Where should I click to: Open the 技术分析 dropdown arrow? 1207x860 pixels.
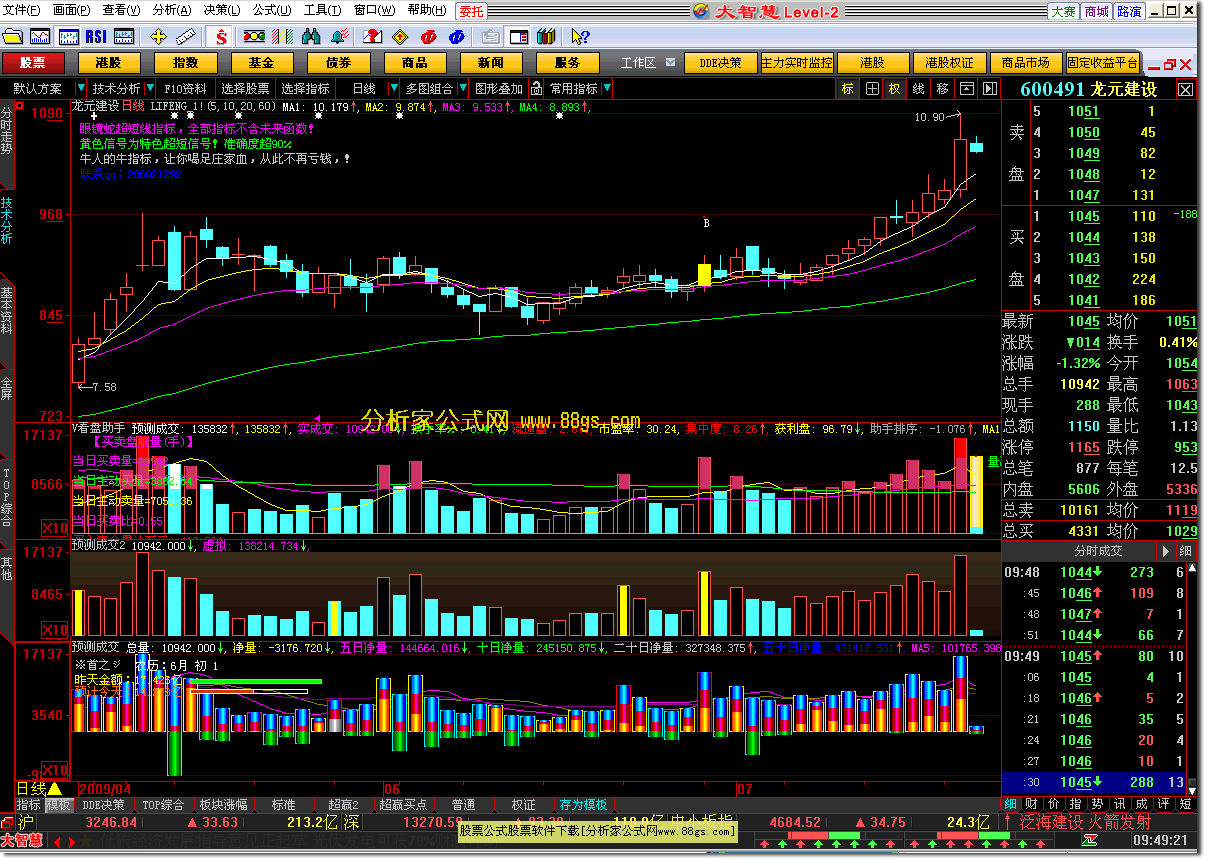[150, 88]
